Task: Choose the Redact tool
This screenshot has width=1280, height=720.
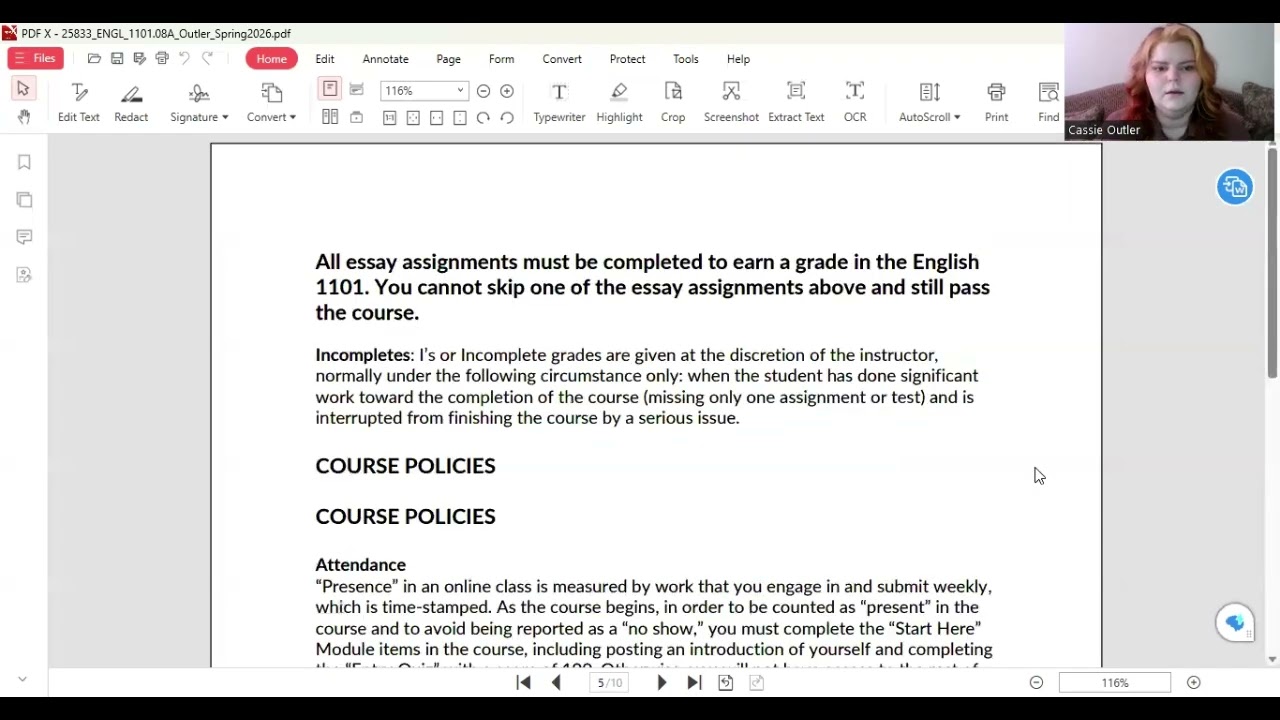Action: [131, 103]
